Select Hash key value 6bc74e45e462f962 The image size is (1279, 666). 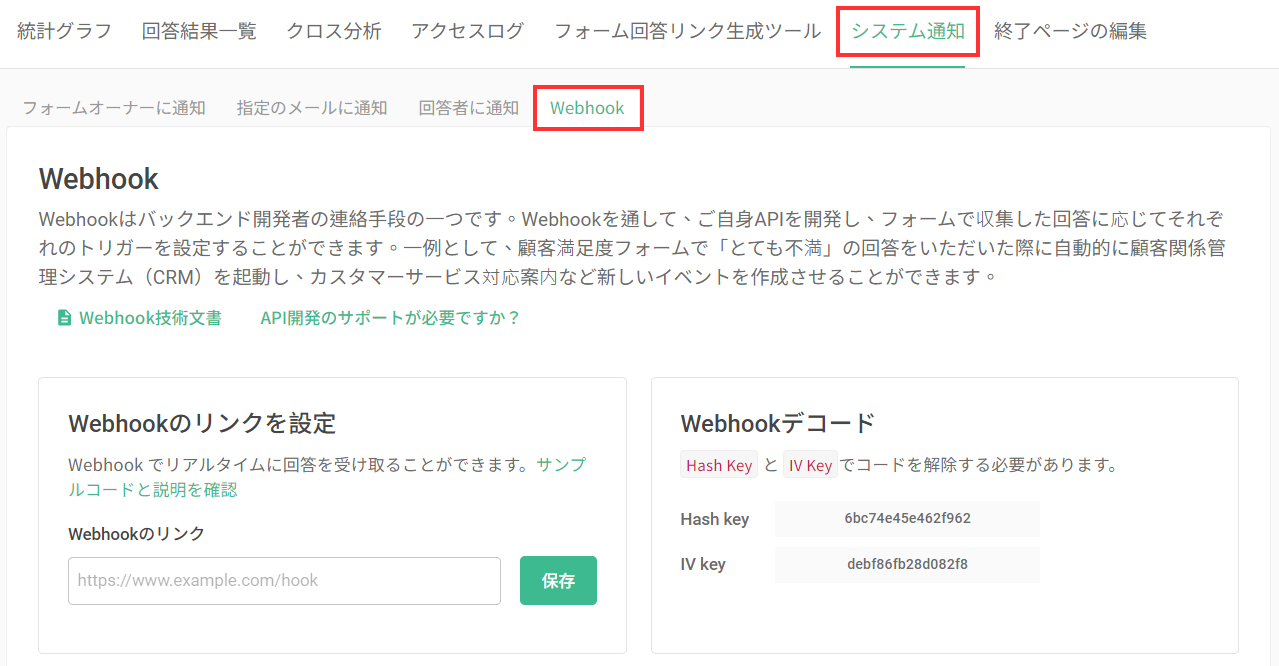pos(907,519)
